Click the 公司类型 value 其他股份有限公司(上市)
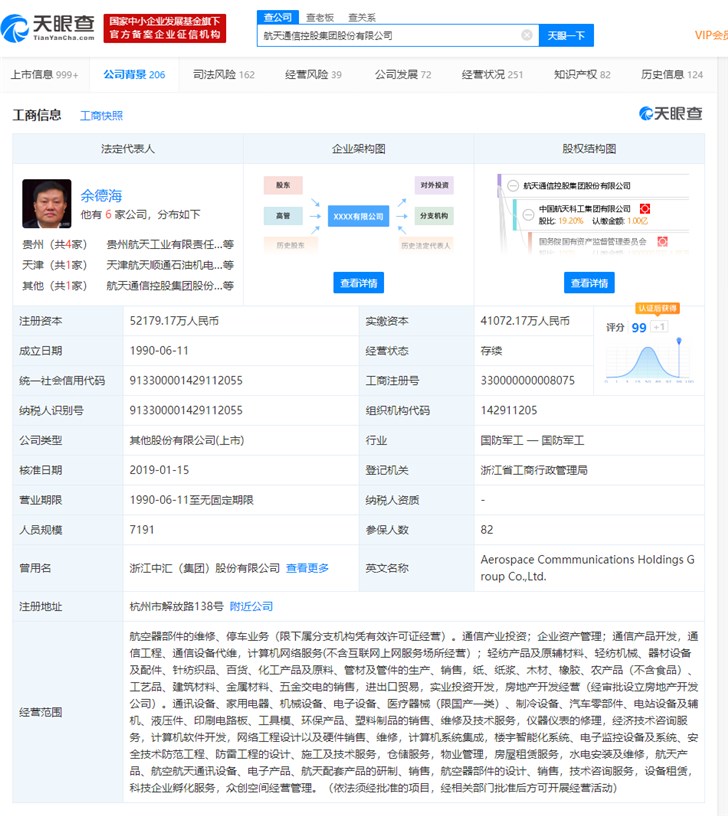This screenshot has width=728, height=816. coord(187,440)
